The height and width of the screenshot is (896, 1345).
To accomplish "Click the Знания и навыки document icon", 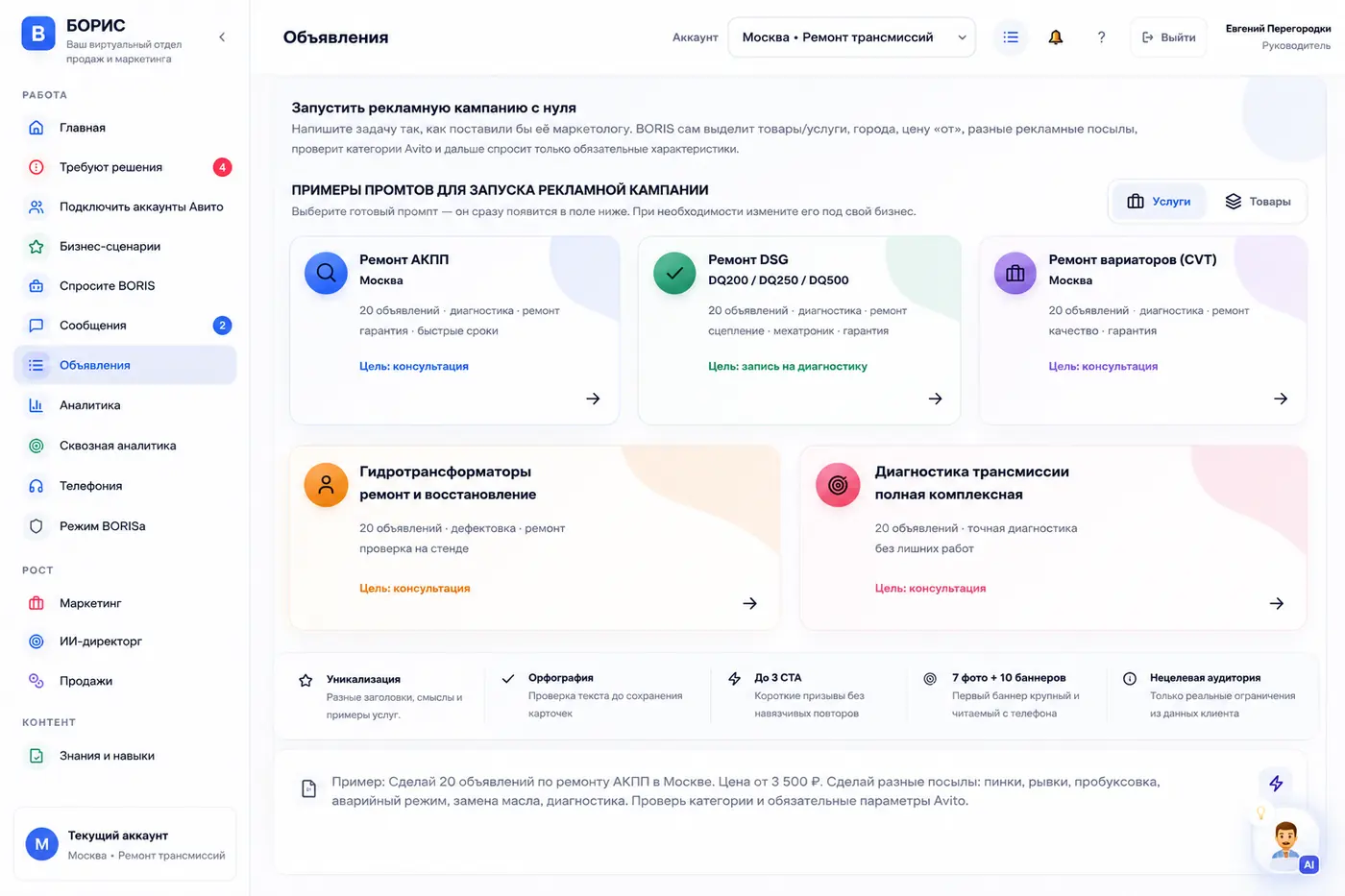I will click(x=37, y=756).
